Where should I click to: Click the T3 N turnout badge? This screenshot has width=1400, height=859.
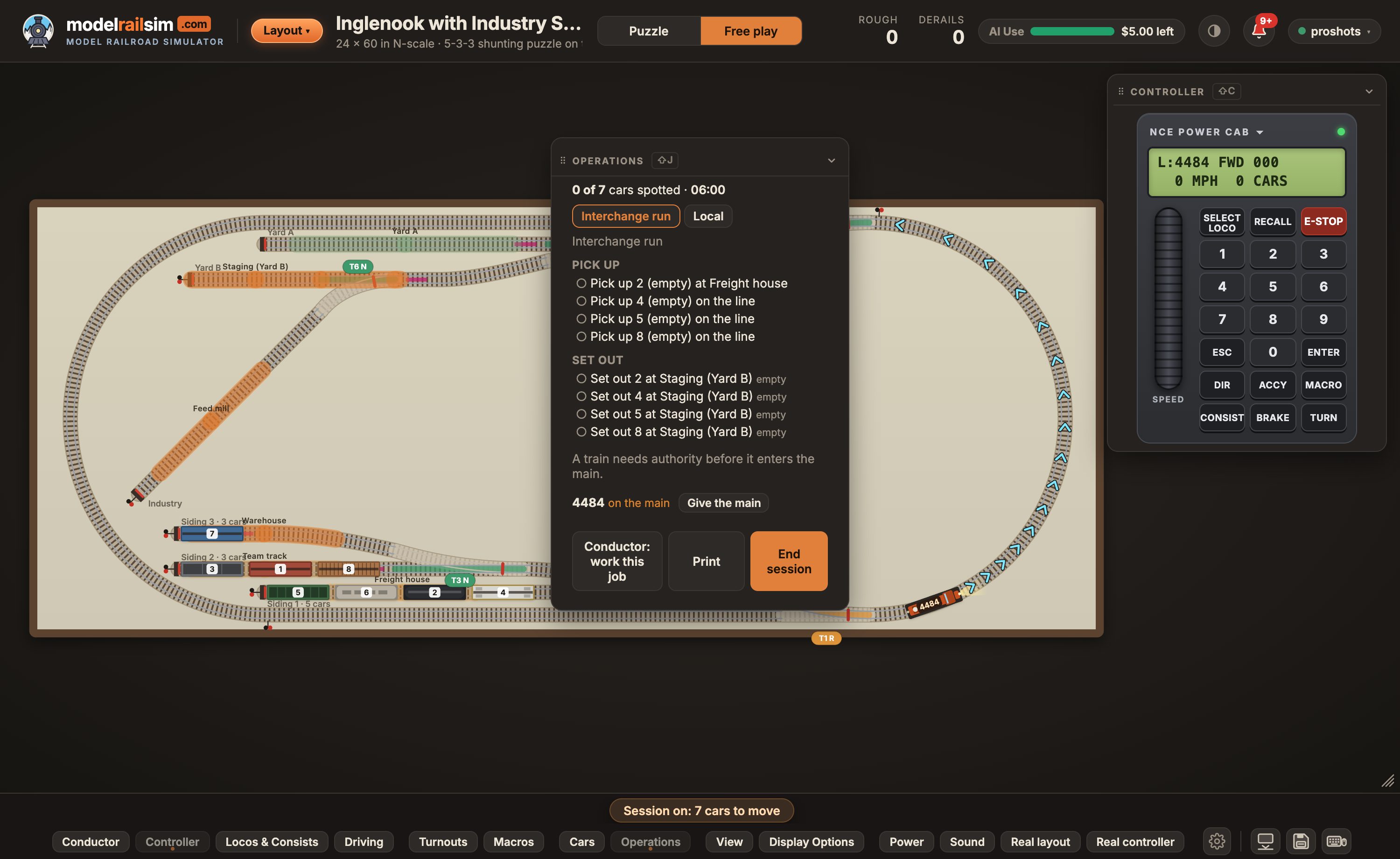click(x=460, y=580)
